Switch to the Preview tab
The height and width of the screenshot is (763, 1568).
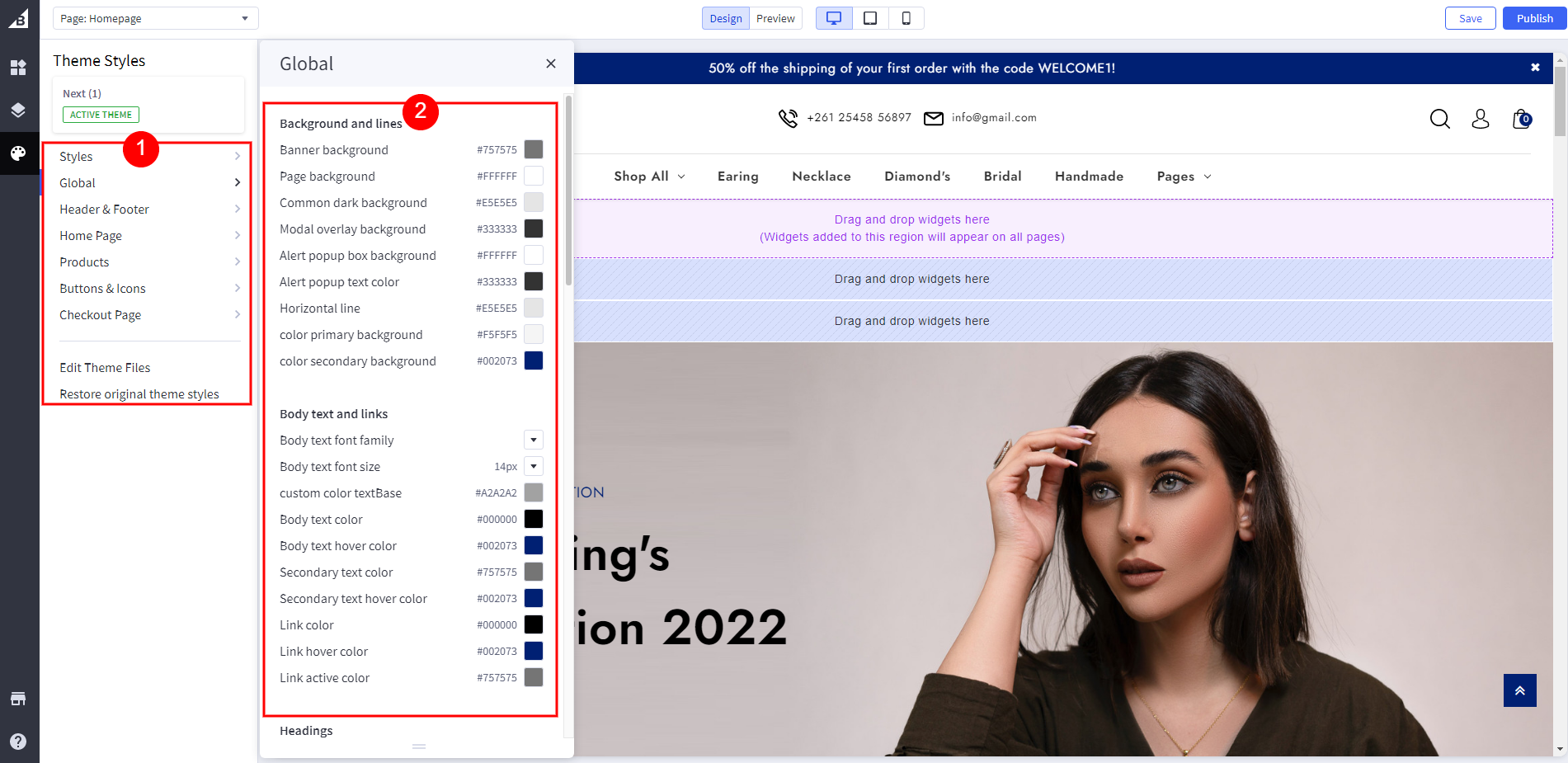pos(775,18)
